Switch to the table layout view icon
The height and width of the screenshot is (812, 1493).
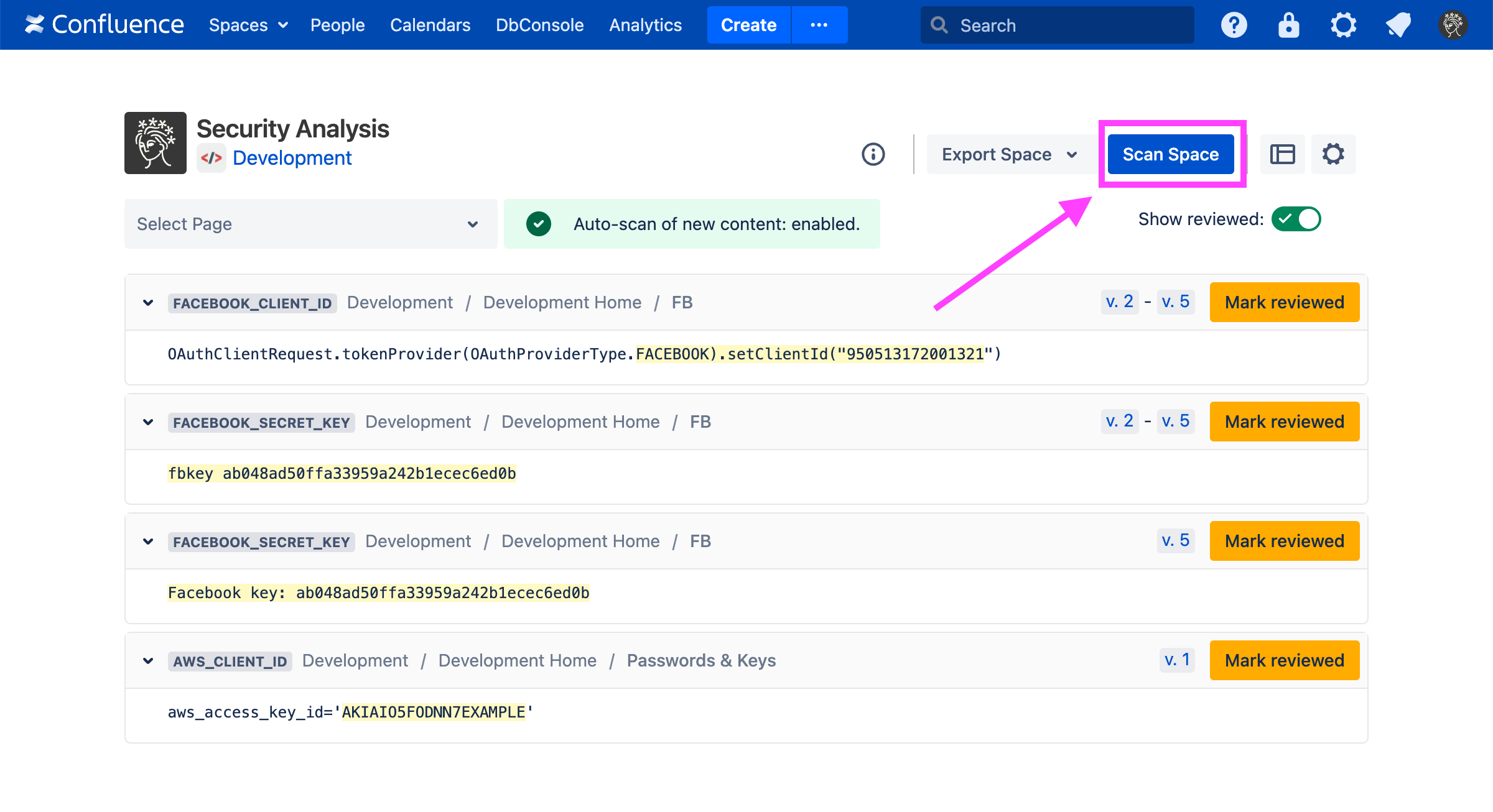pyautogui.click(x=1282, y=154)
